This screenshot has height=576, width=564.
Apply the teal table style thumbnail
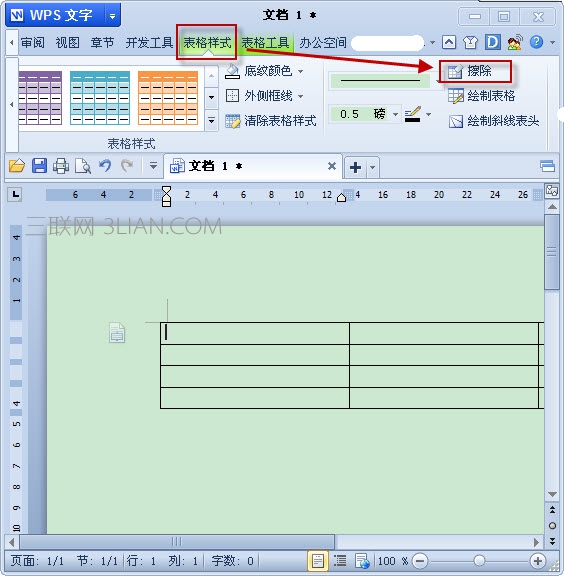click(100, 98)
